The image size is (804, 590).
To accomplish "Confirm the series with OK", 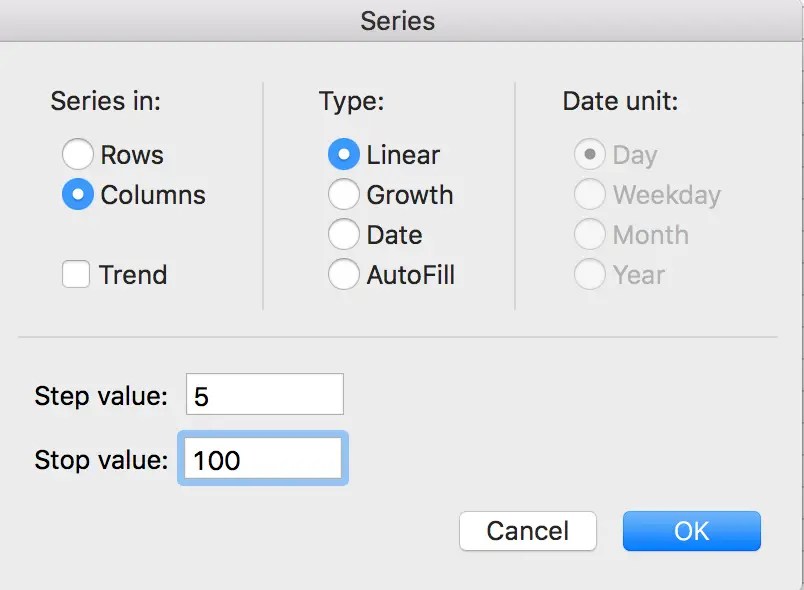I will point(691,531).
